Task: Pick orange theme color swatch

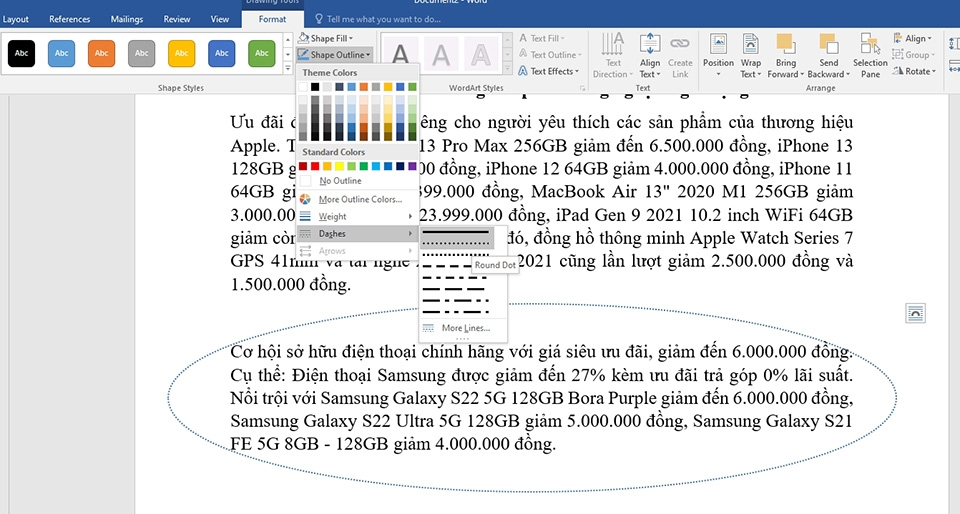Action: coord(364,87)
